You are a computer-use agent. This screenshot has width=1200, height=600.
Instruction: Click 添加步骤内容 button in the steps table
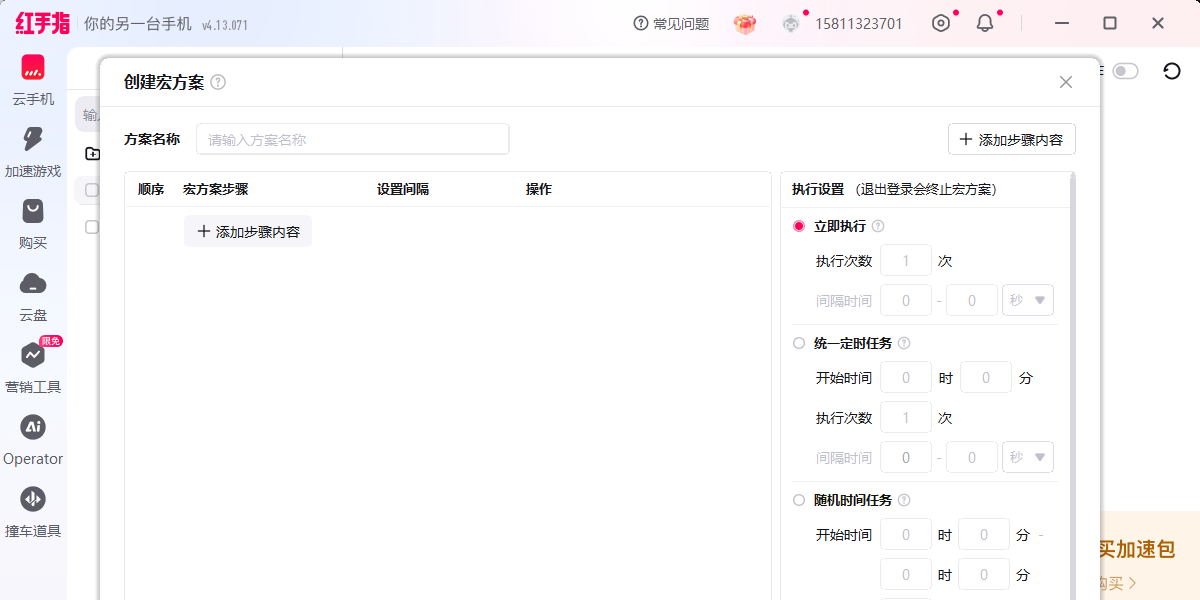(x=248, y=231)
